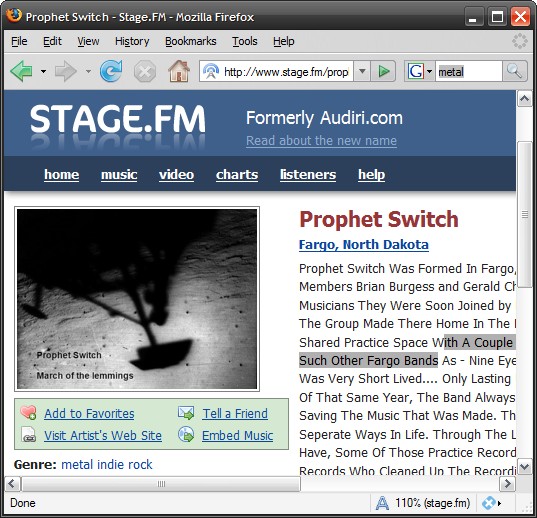Click the metal genre link

[x=77, y=464]
